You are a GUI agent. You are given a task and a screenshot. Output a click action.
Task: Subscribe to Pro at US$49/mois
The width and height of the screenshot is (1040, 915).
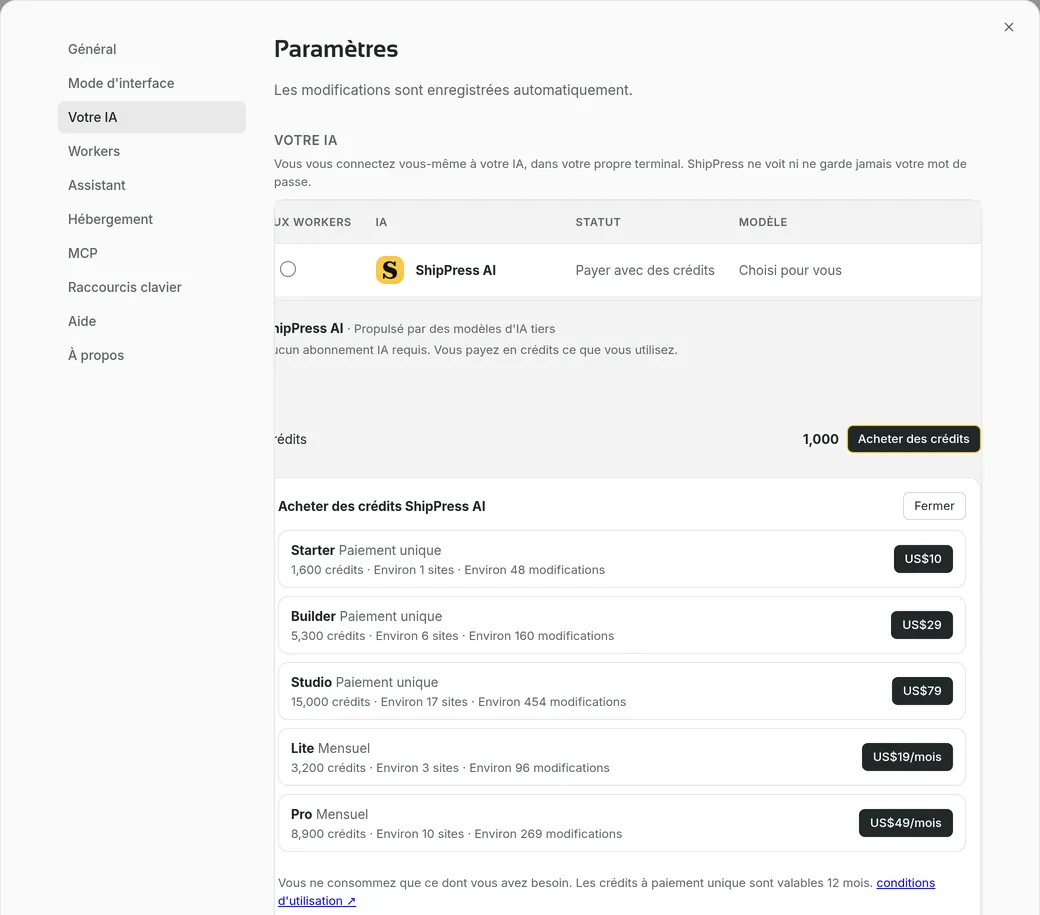pyautogui.click(x=905, y=823)
